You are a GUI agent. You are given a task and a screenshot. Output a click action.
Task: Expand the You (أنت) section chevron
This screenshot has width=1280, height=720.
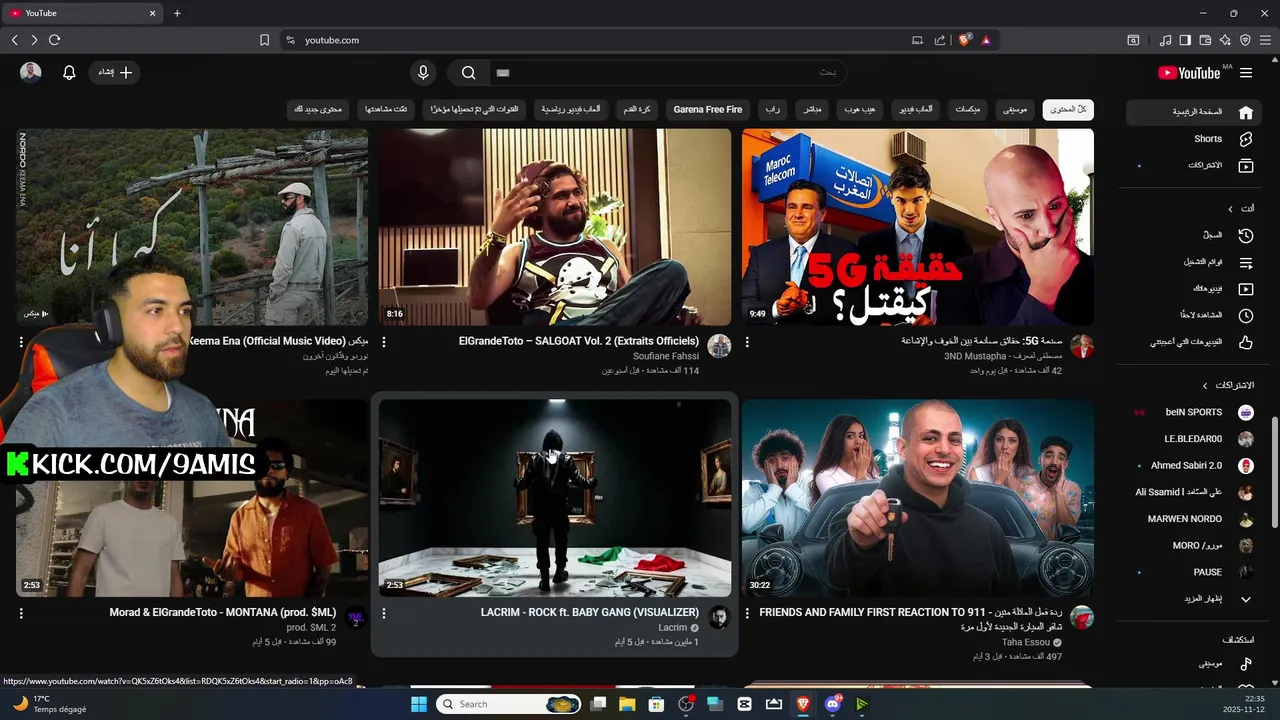(x=1231, y=209)
